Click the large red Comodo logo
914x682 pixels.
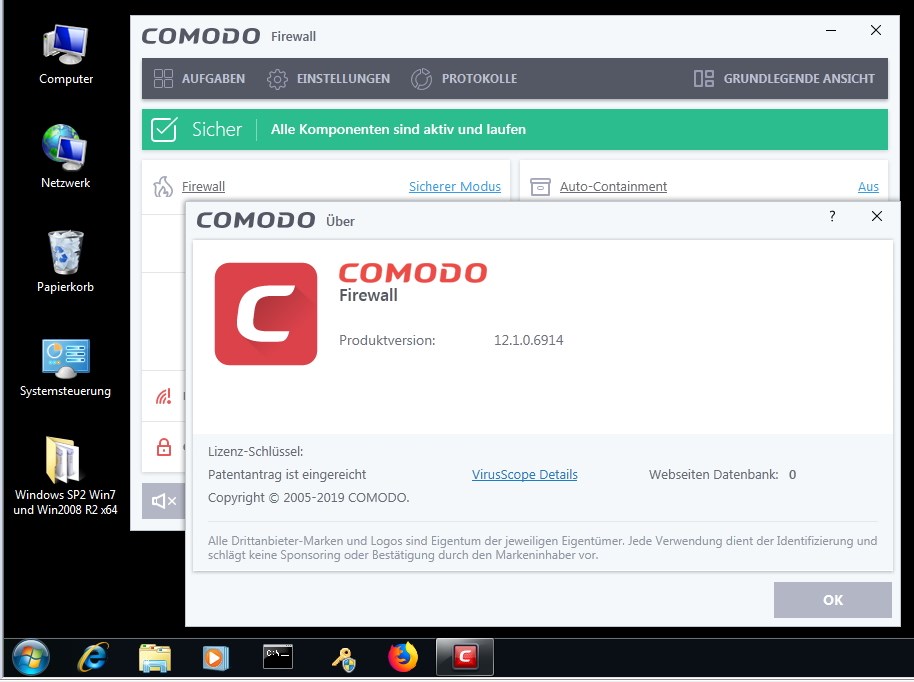266,314
